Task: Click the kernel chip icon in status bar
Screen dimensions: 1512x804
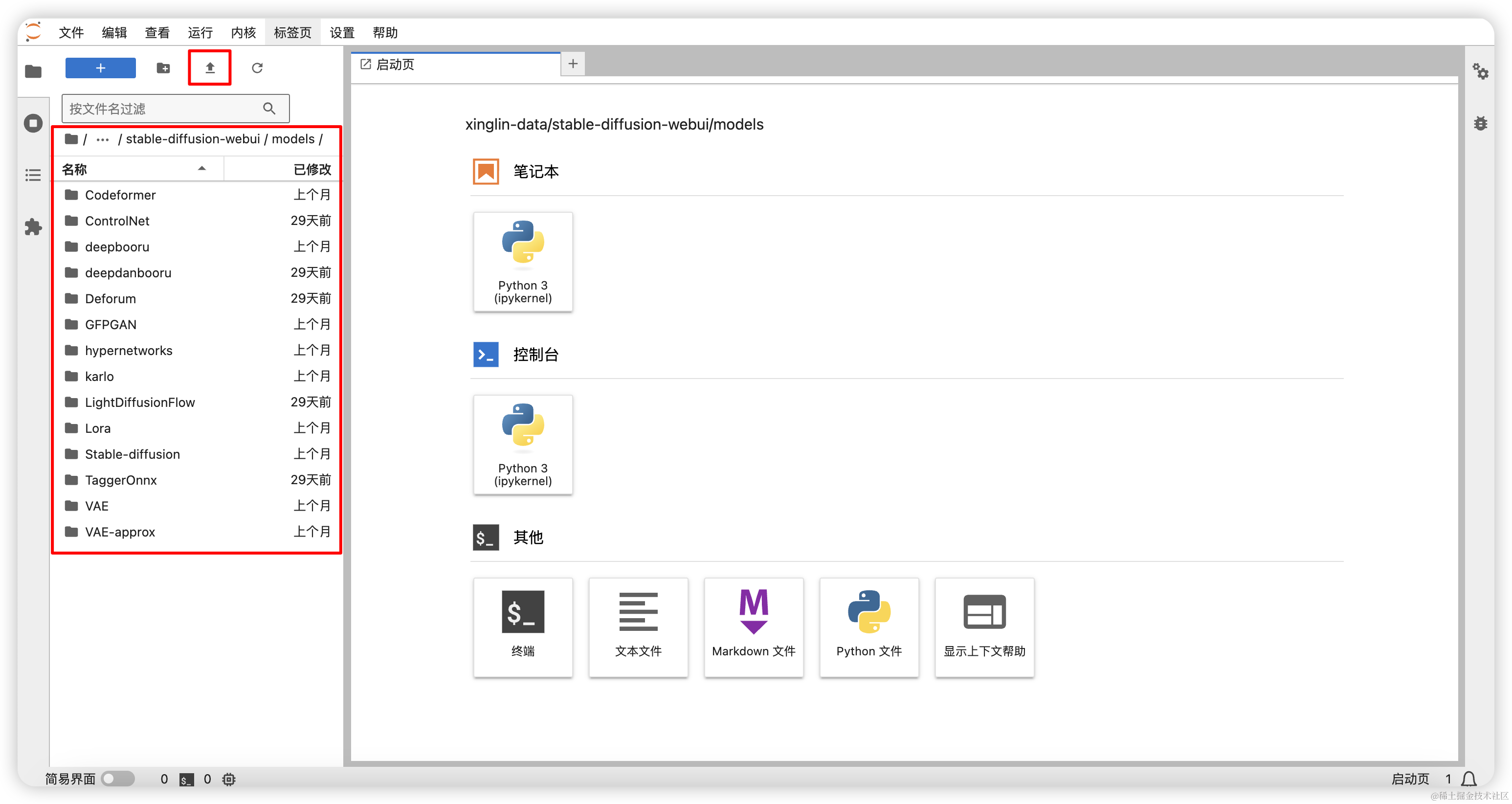Action: 229,780
